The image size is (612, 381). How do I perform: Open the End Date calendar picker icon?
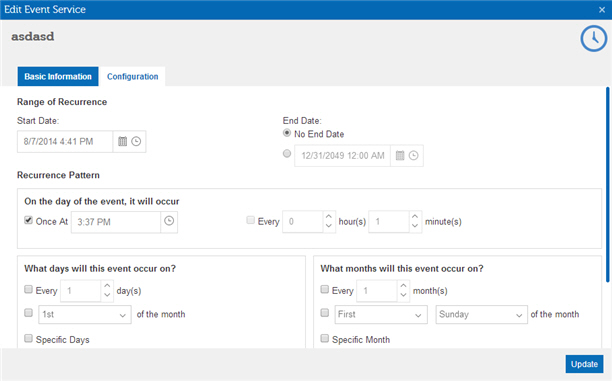[x=400, y=156]
